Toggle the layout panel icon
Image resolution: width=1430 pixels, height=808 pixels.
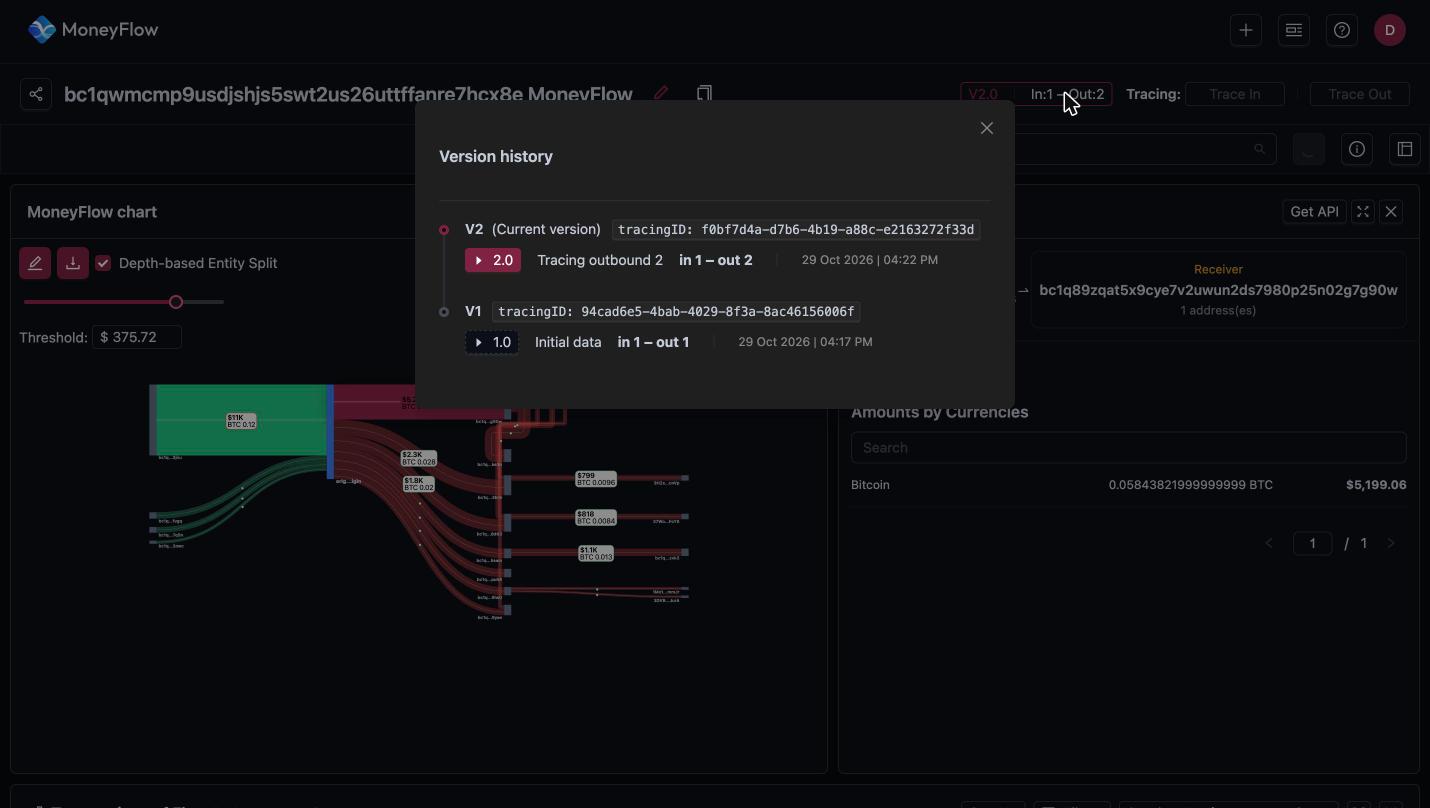coord(1405,149)
